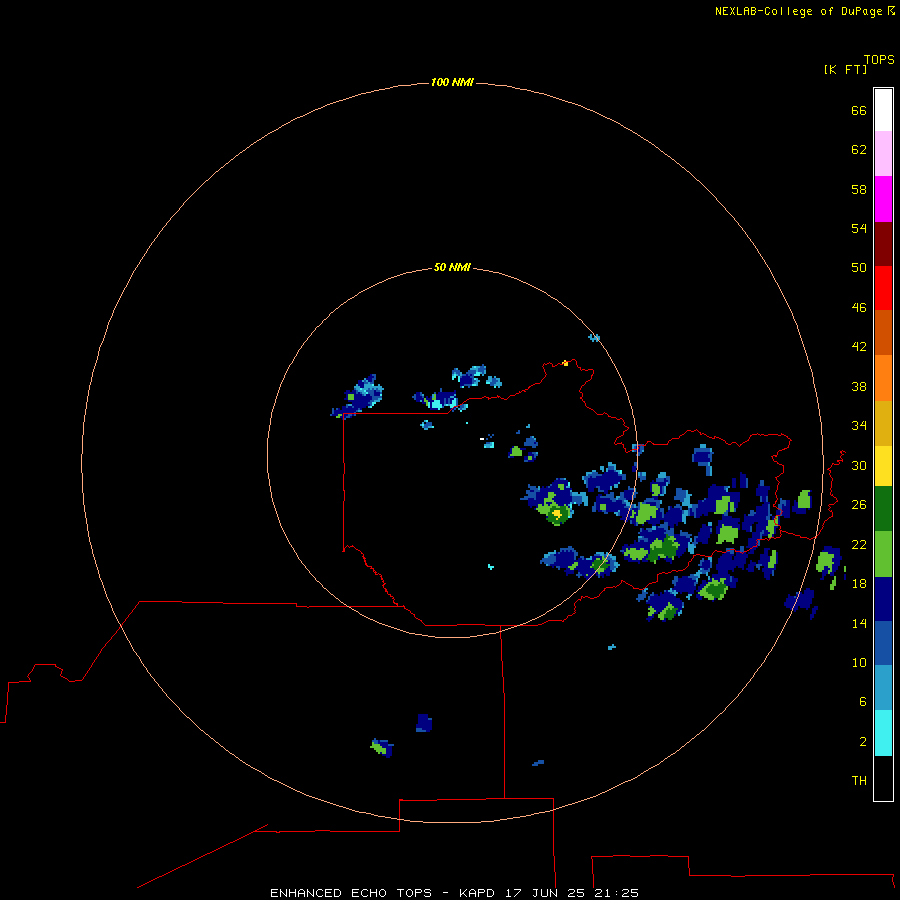Image resolution: width=900 pixels, height=900 pixels.
Task: Click the white 66 kft color swatch
Action: [883, 110]
